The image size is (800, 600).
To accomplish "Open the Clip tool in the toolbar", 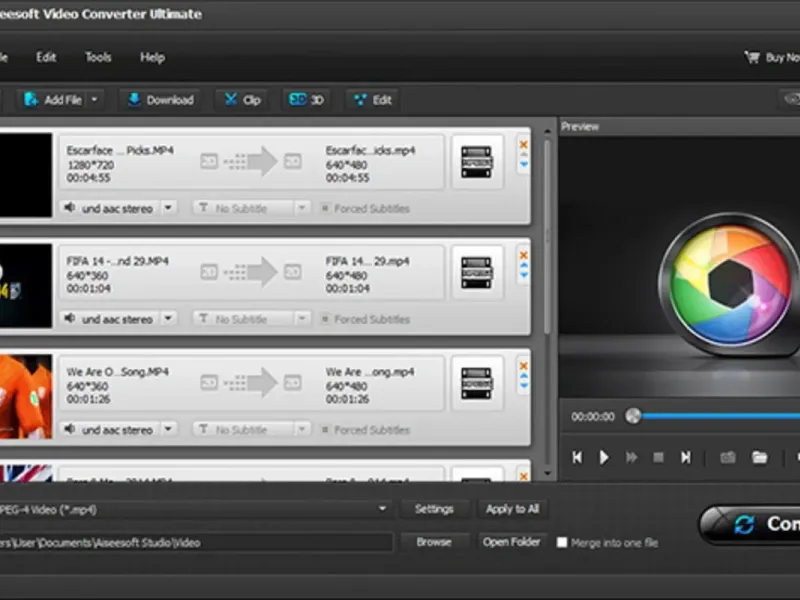I will (x=242, y=100).
